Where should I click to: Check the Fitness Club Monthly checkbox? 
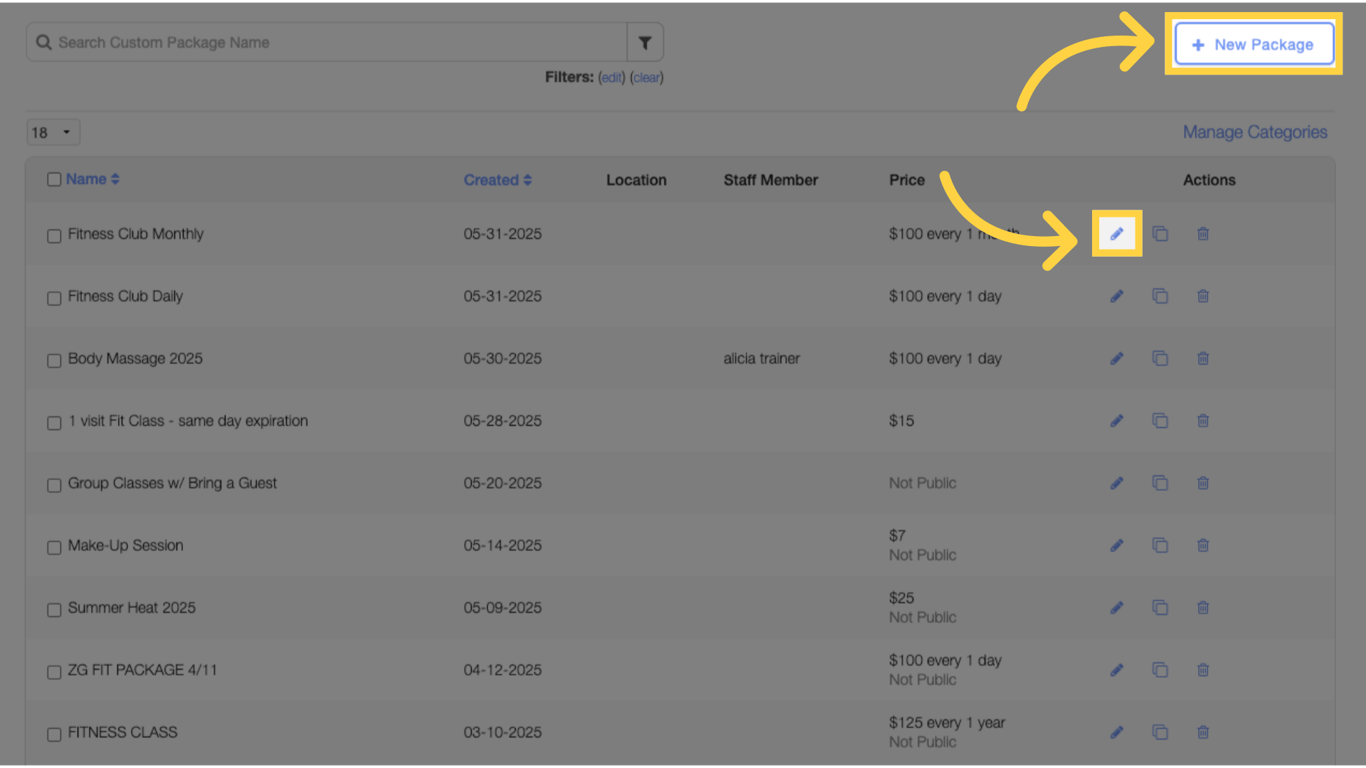[x=54, y=235]
